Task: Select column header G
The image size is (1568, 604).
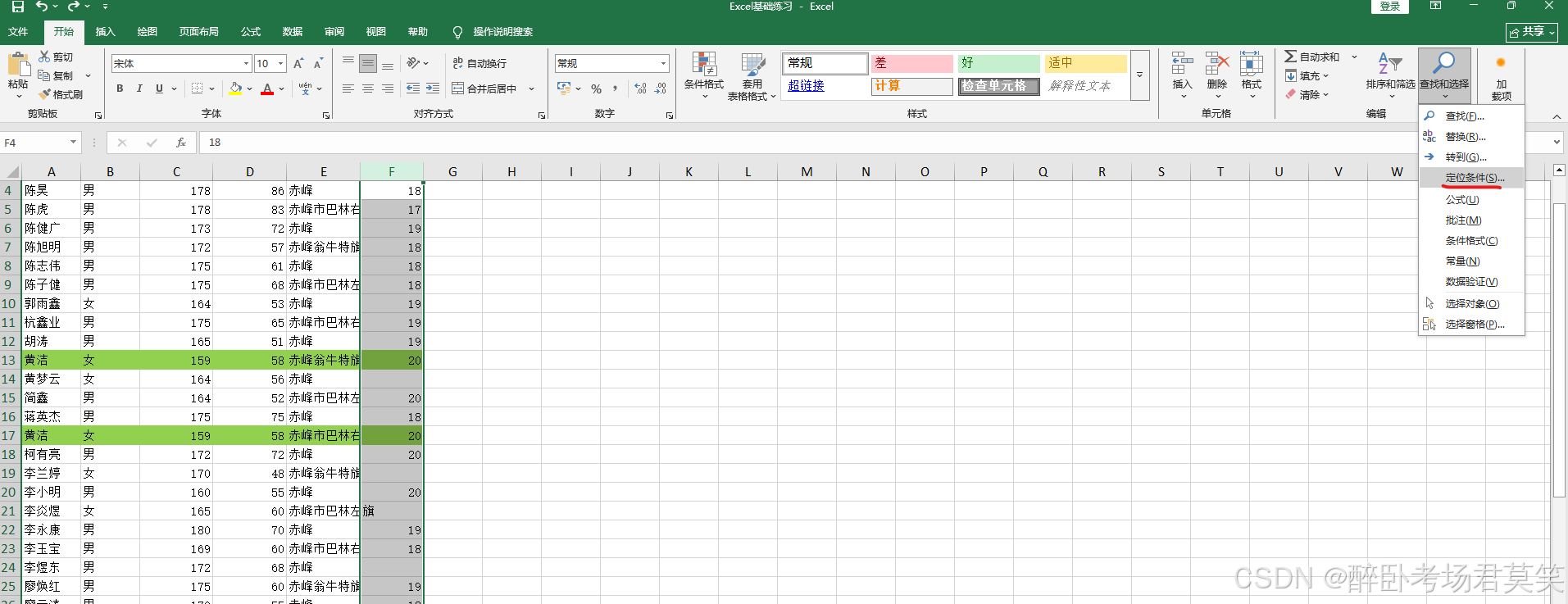Action: (452, 172)
